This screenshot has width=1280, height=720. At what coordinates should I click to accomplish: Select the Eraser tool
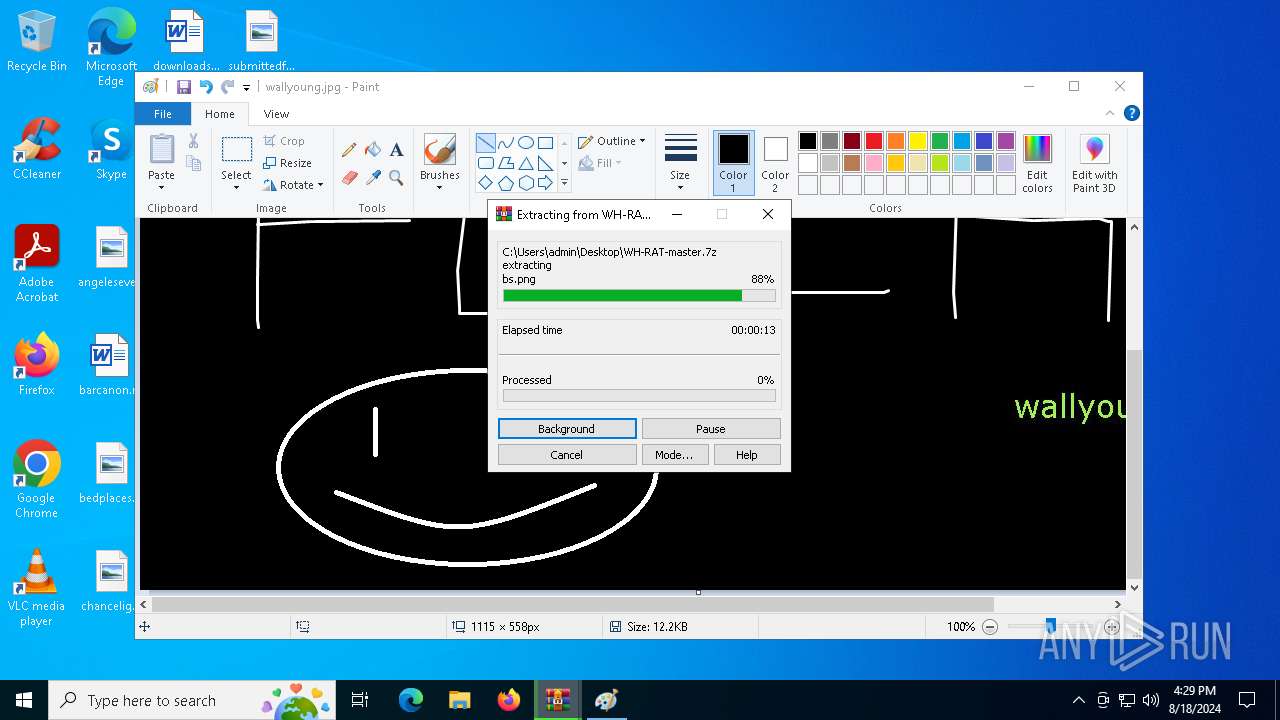coord(349,177)
